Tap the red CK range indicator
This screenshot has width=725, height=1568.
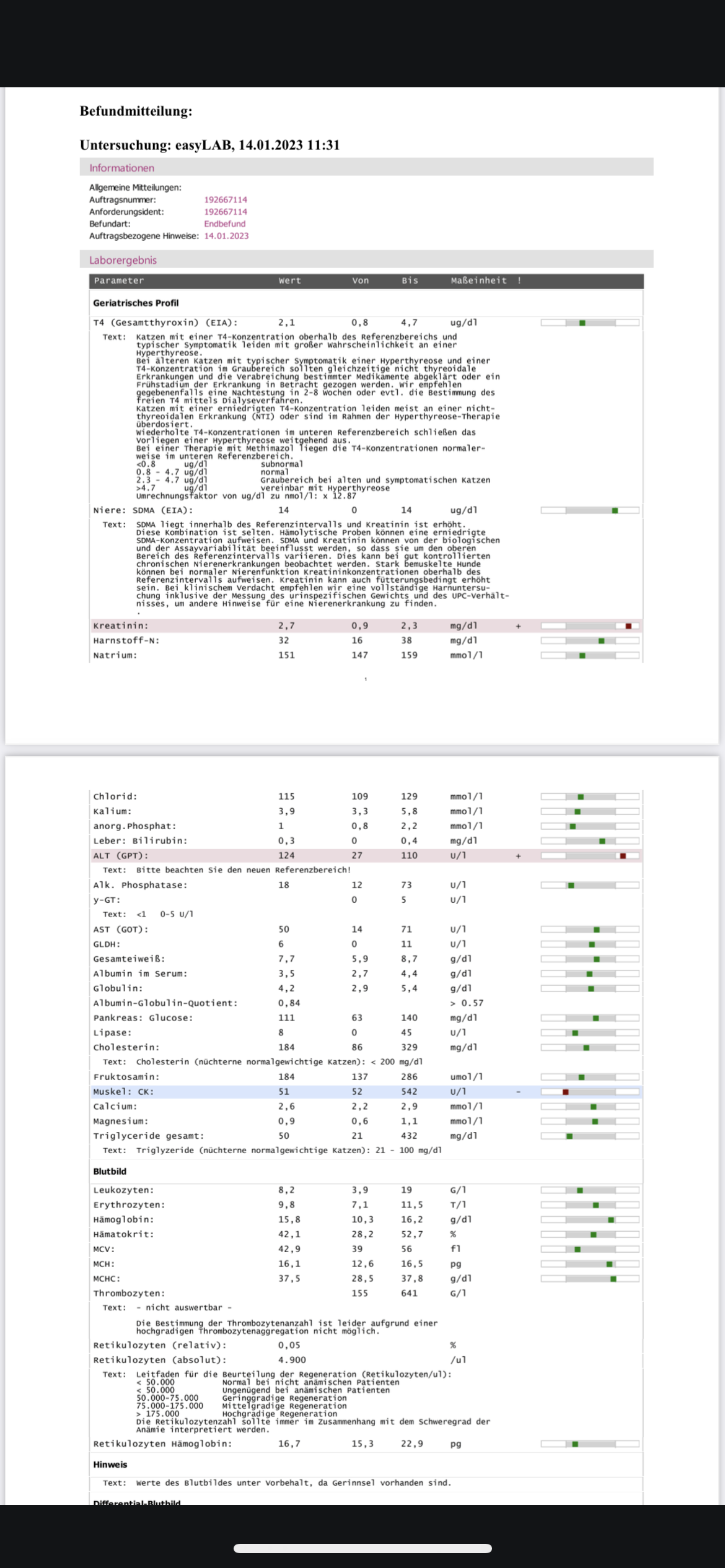tap(565, 1092)
